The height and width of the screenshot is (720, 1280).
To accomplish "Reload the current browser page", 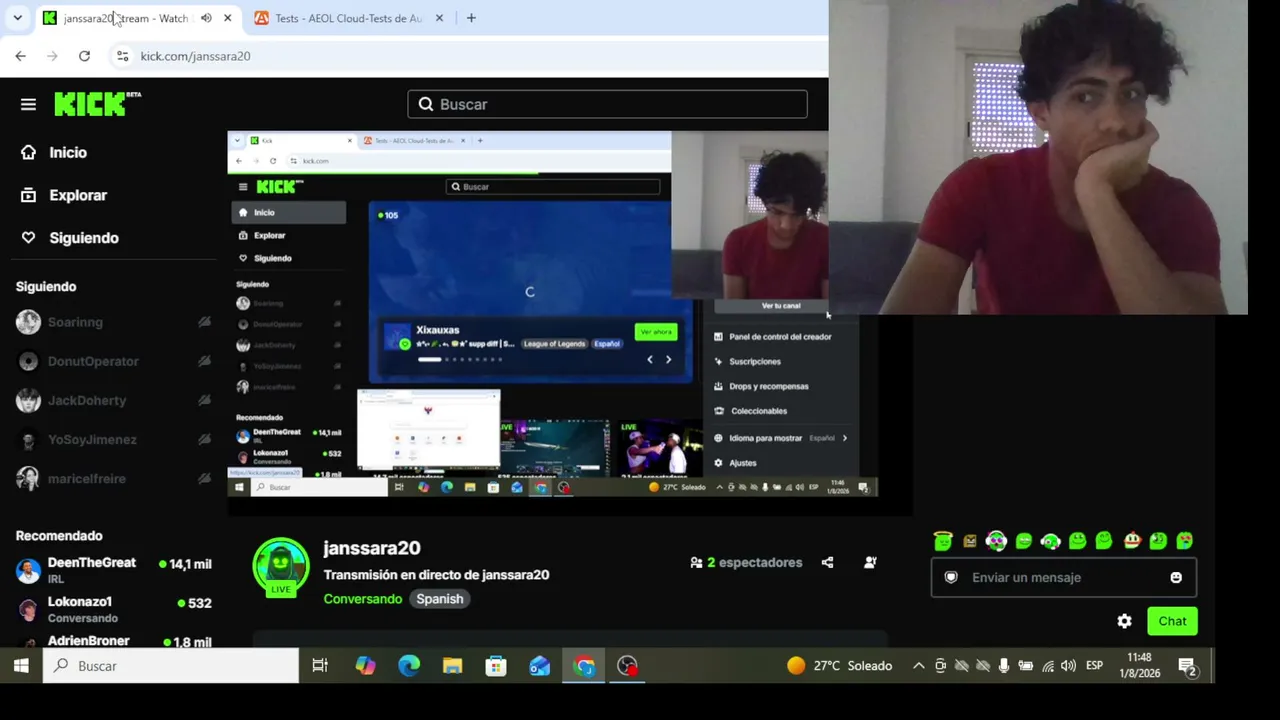I will 84,56.
